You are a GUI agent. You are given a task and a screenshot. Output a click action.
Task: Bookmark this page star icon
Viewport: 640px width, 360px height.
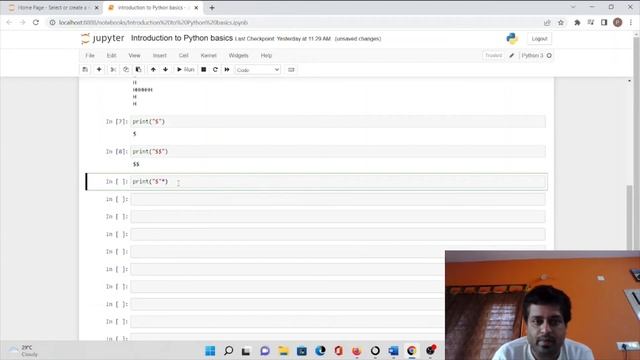pos(561,23)
